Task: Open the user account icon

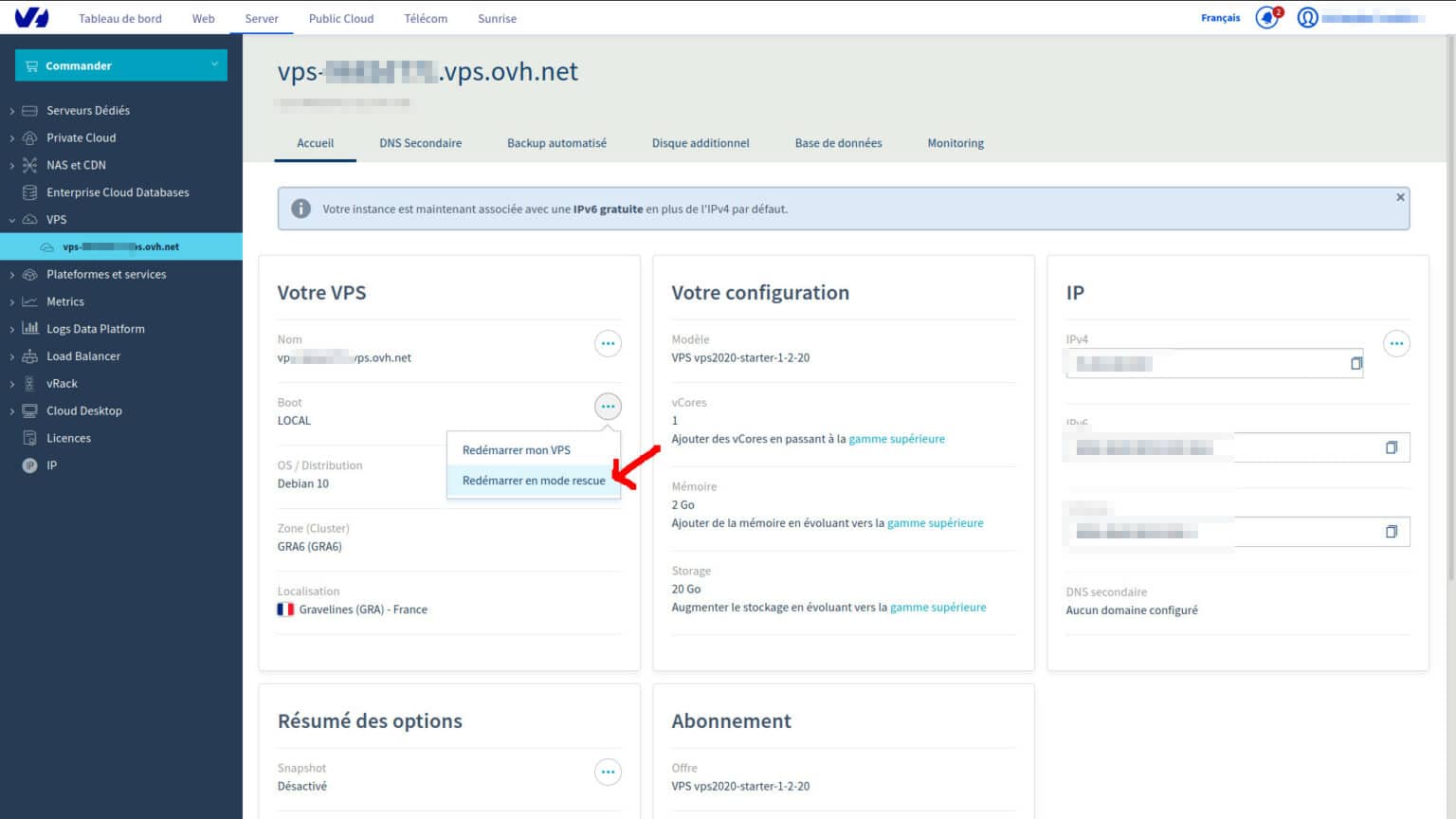Action: [1306, 16]
